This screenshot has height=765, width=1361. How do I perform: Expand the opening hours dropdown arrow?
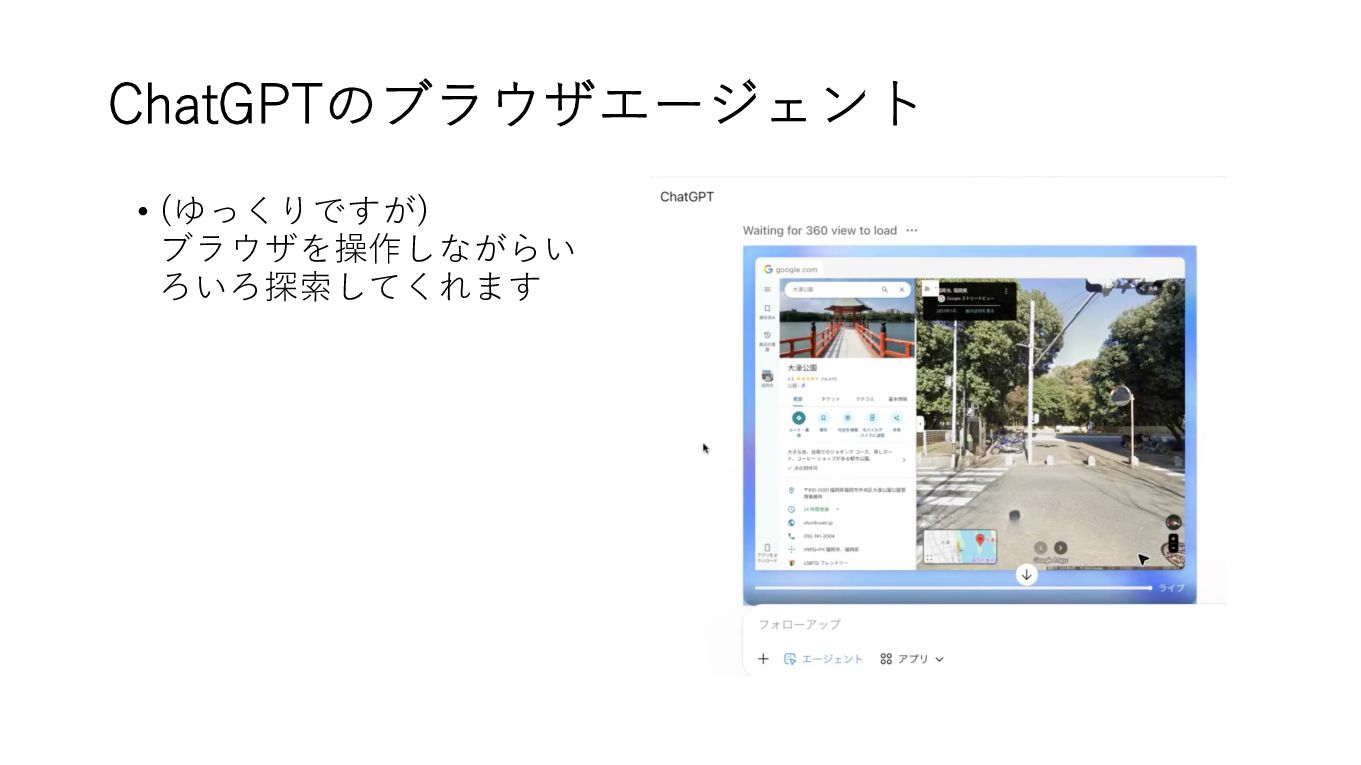(x=837, y=509)
